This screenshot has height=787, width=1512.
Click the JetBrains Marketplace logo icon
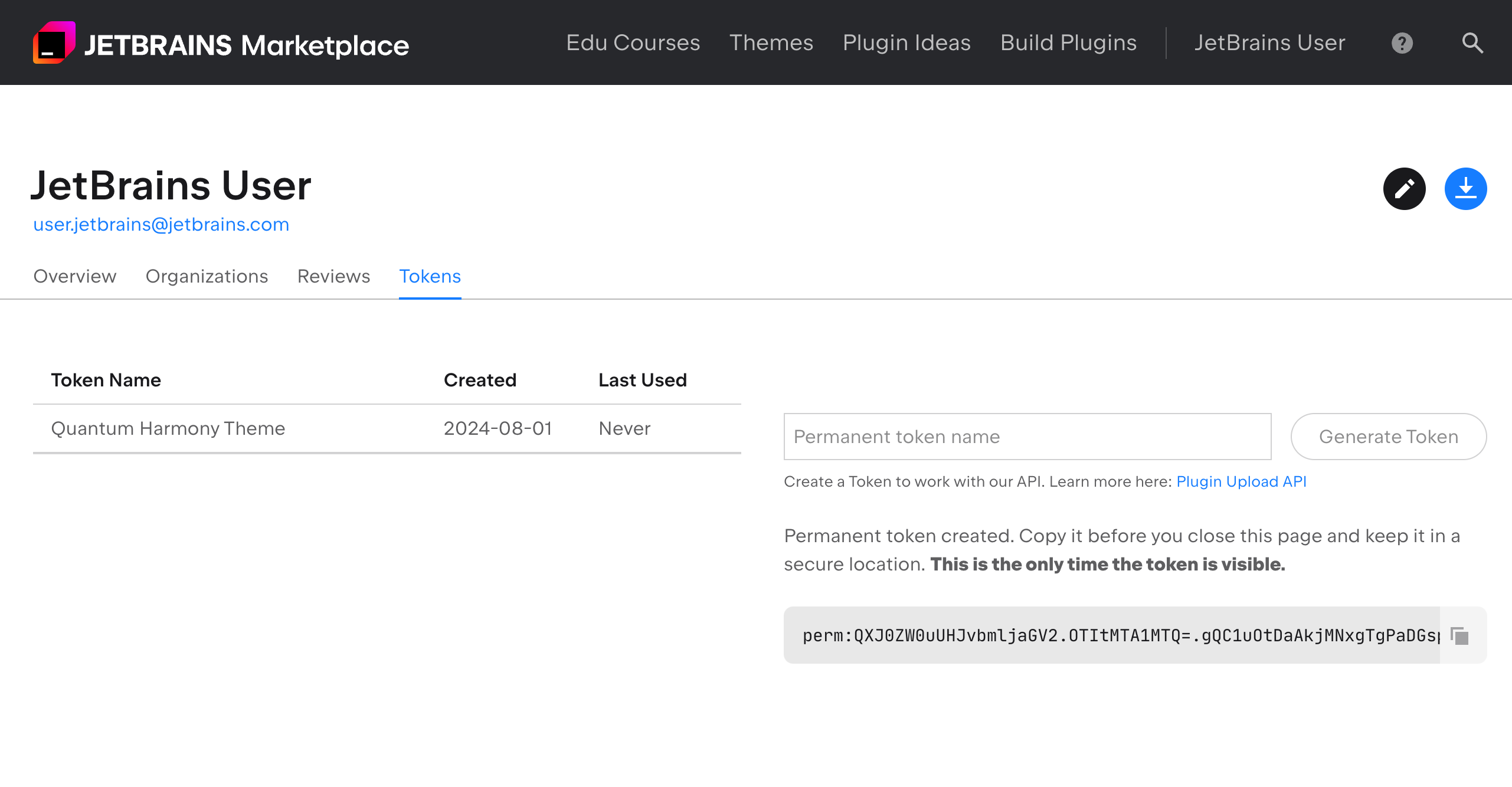coord(54,42)
